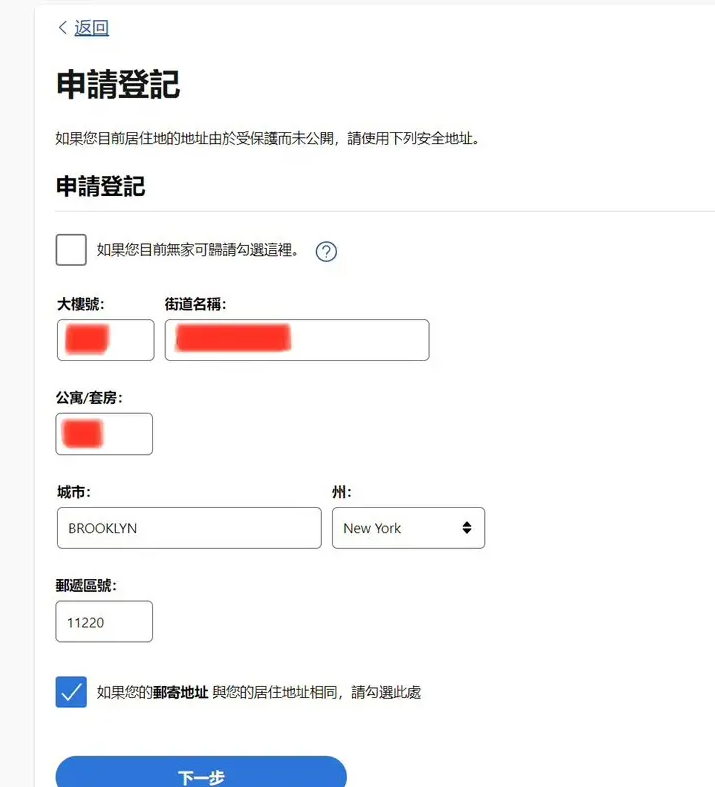The width and height of the screenshot is (715, 787).
Task: Click the 城市 field containing BROOKLYN
Action: pyautogui.click(x=189, y=528)
